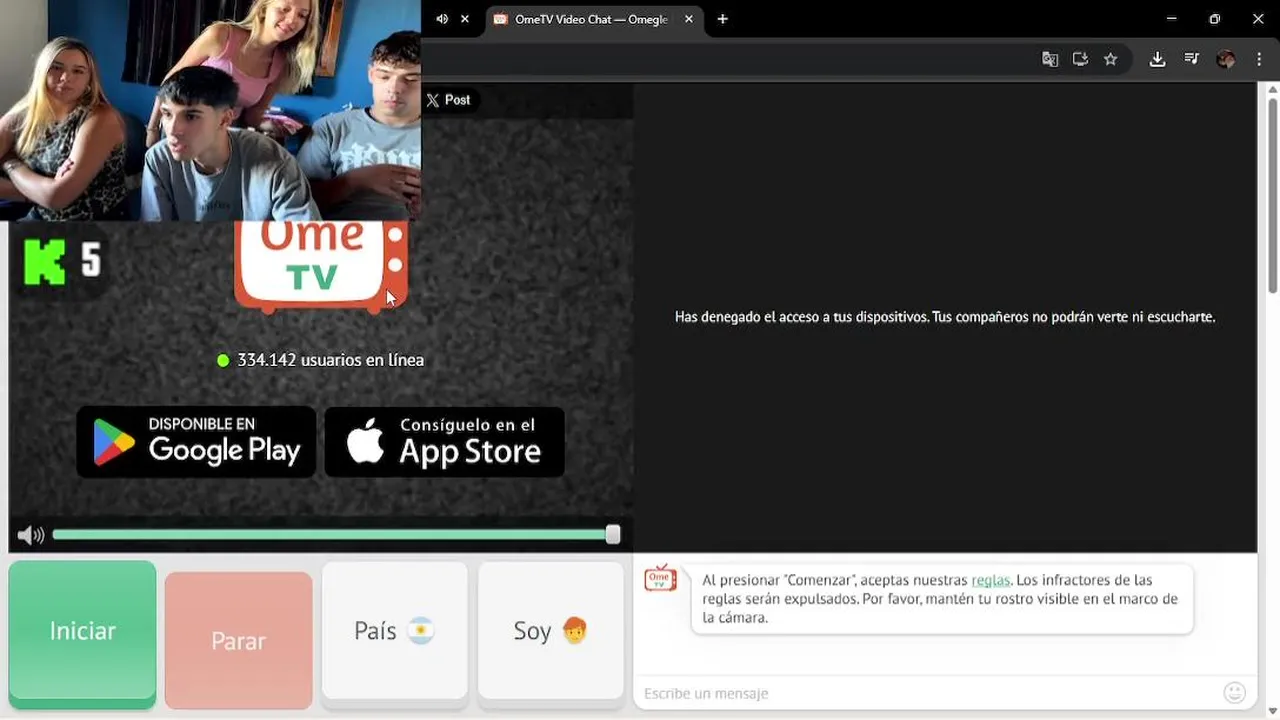The width and height of the screenshot is (1280, 720).
Task: Click the X Post share button
Action: point(448,100)
